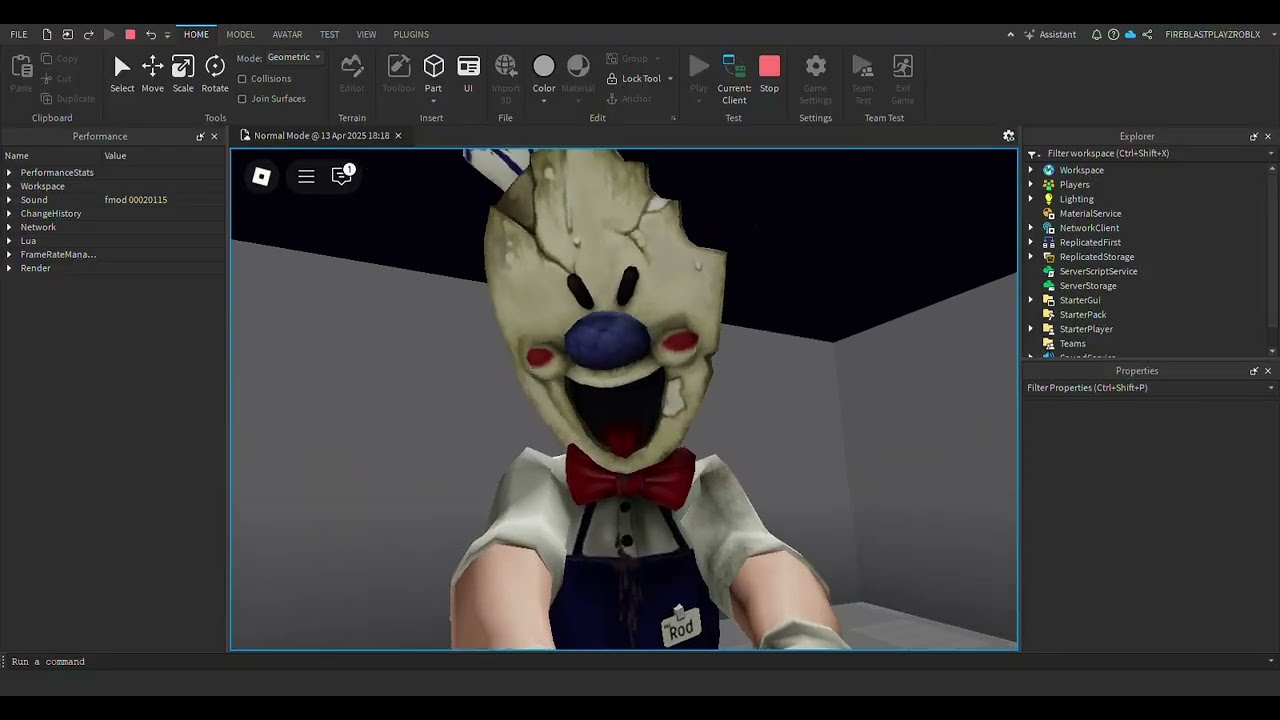Toggle the Join Surfaces checkbox
The width and height of the screenshot is (1280, 720).
click(x=242, y=99)
